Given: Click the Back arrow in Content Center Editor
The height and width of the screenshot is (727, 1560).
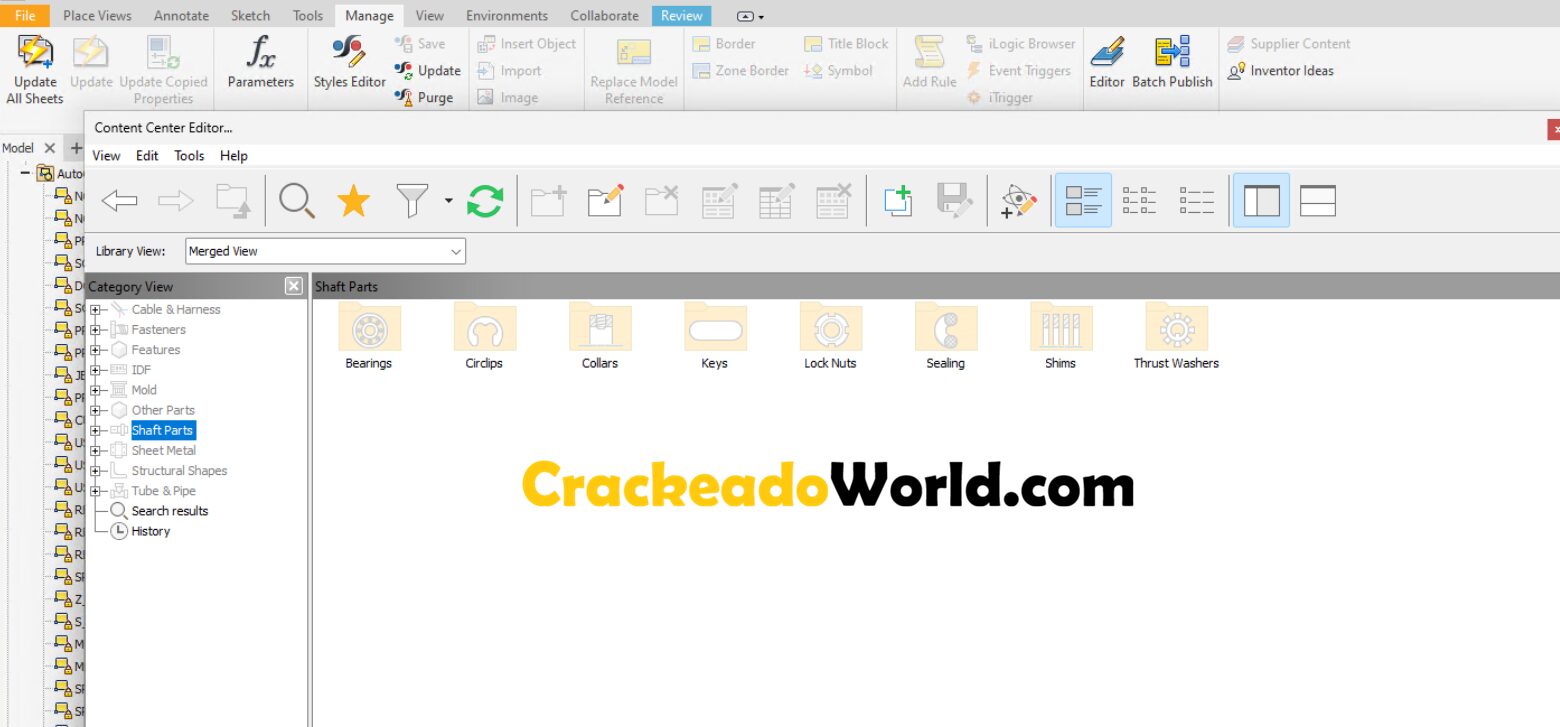Looking at the screenshot, I should coord(119,201).
